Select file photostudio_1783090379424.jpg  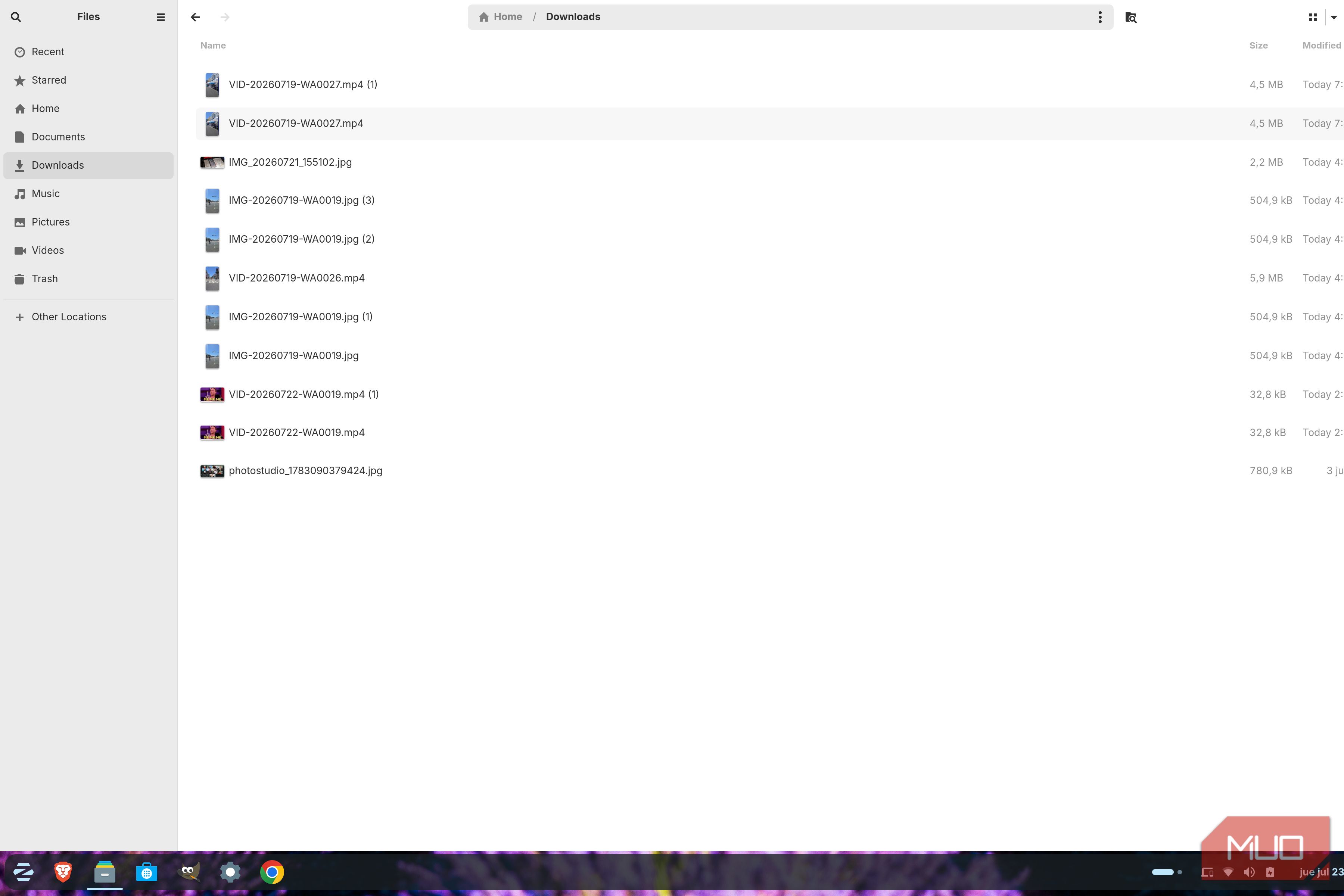[769, 472]
